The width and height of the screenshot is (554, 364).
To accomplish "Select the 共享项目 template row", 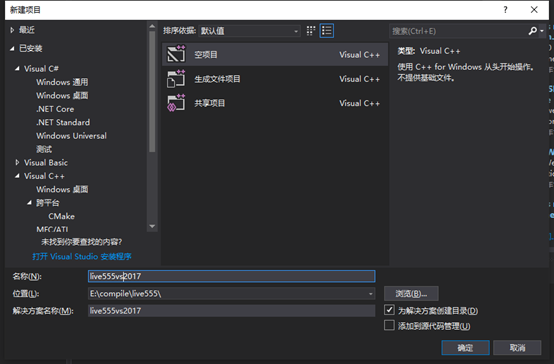I will [x=275, y=103].
